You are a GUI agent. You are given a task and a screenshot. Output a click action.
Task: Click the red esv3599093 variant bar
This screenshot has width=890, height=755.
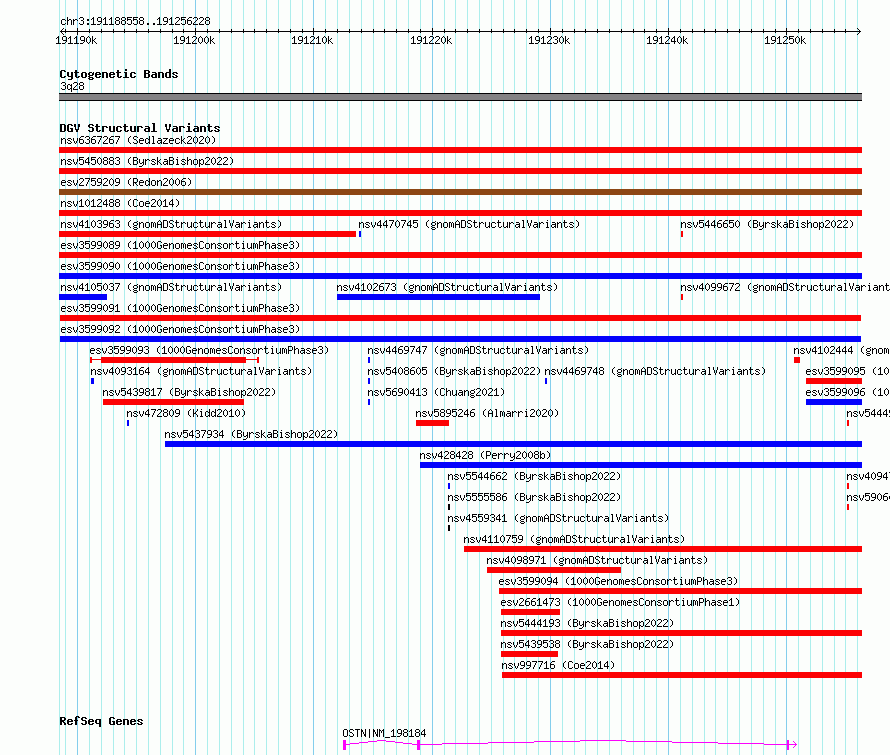(174, 360)
